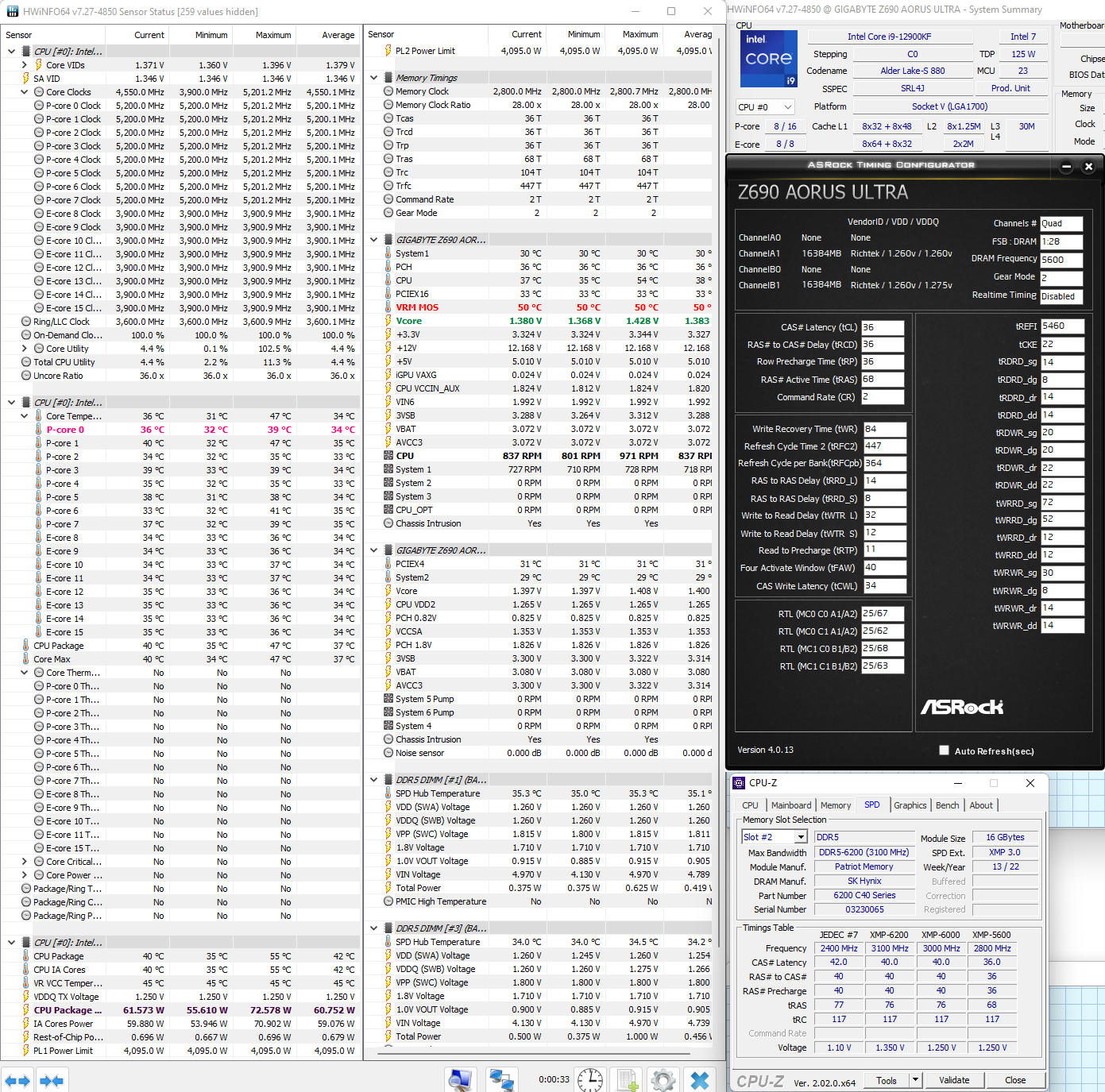Click the thermometer icon beside P-core 0 temperature
Viewport: 1105px width, 1092px height.
tap(39, 430)
